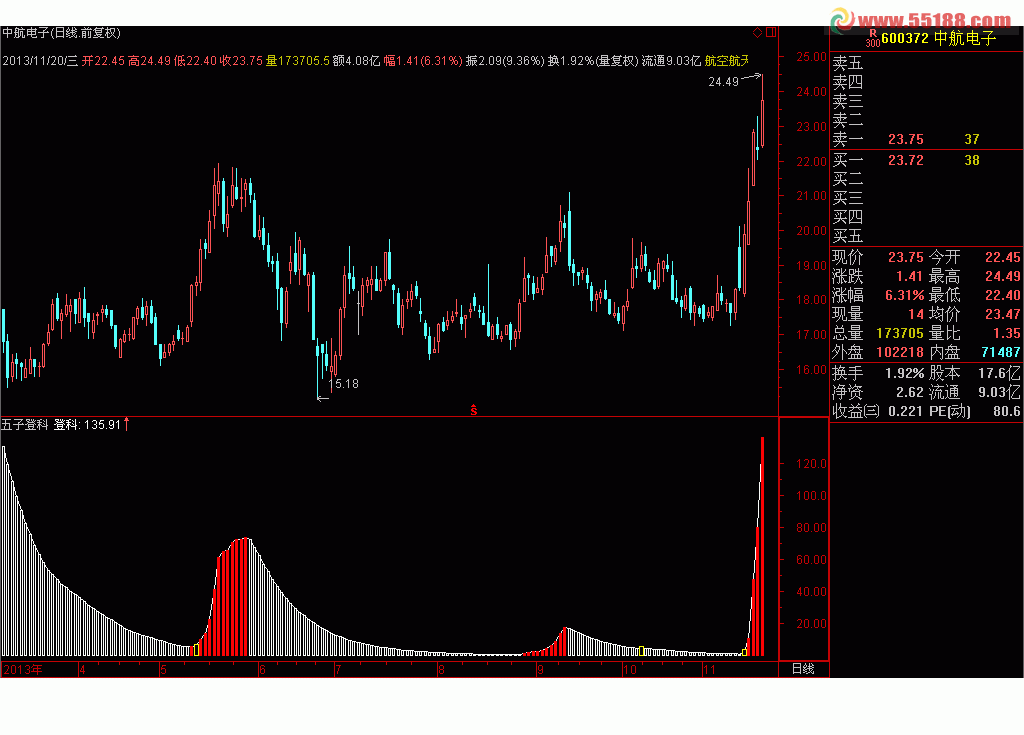
Task: Click the 总量 173705 value
Action: tap(900, 333)
